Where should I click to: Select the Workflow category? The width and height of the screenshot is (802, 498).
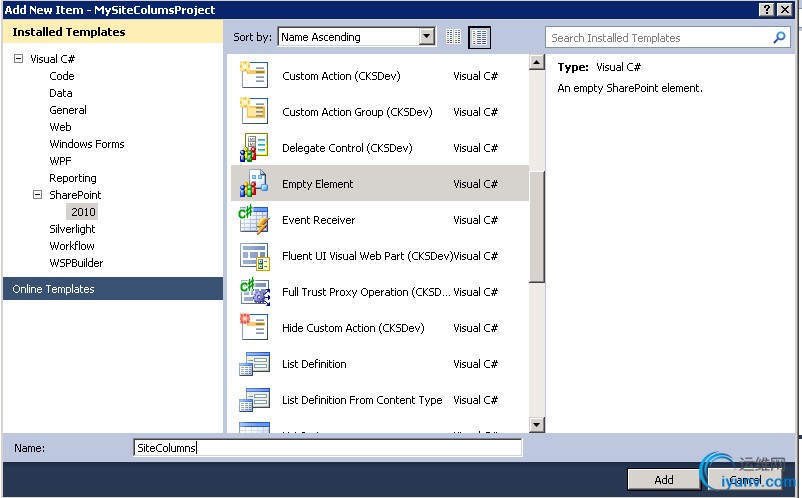[72, 246]
